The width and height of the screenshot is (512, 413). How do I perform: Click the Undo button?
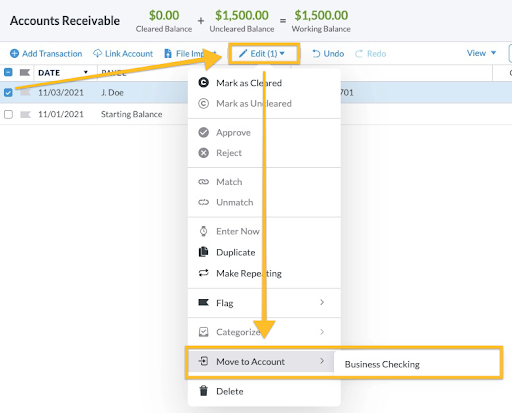[x=328, y=54]
